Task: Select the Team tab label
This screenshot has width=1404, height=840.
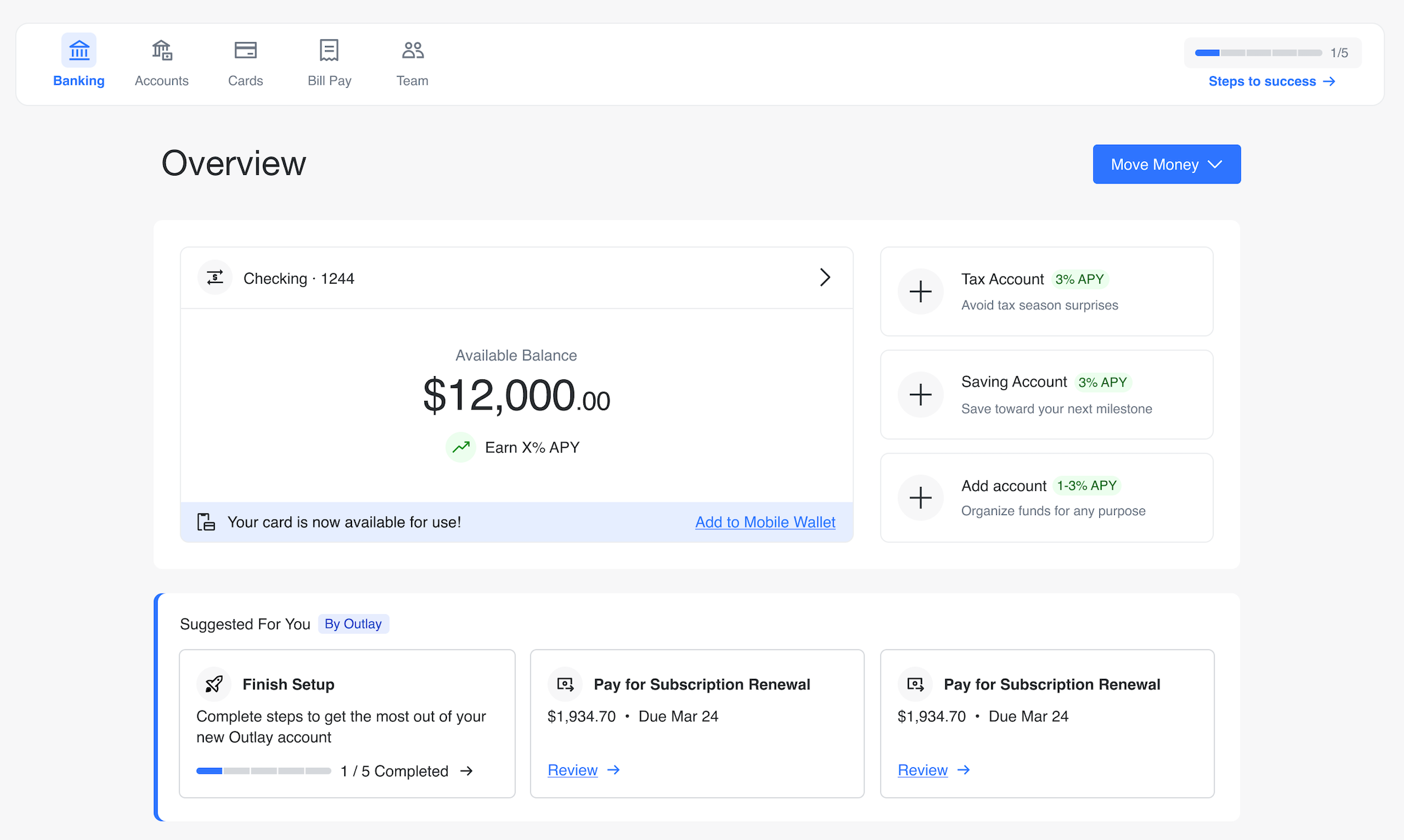Action: (x=412, y=81)
